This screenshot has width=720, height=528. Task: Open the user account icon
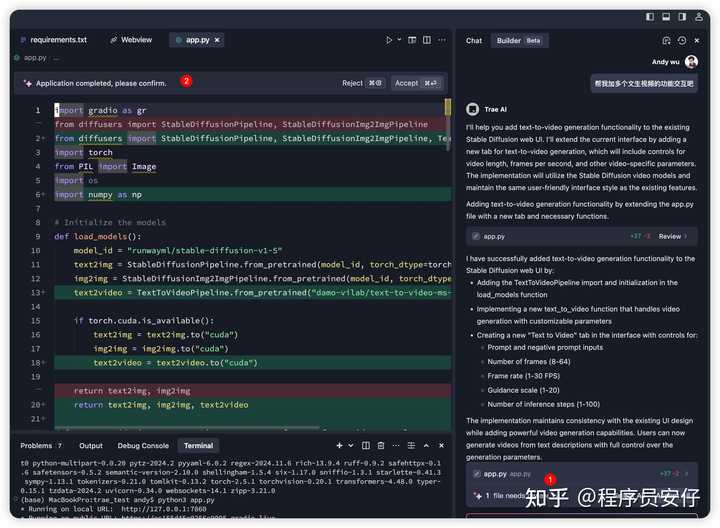(x=697, y=16)
